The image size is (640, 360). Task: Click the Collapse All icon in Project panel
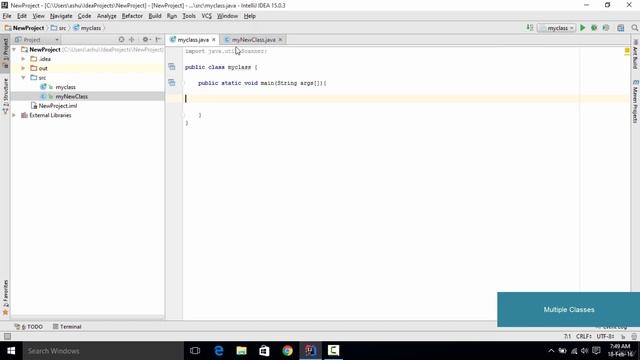131,40
